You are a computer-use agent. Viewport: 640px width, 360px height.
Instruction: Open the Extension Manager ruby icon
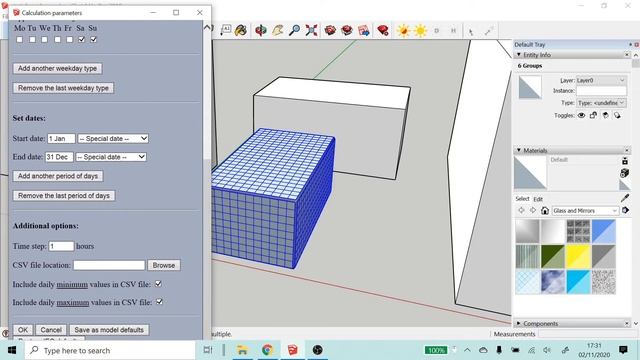pyautogui.click(x=383, y=30)
